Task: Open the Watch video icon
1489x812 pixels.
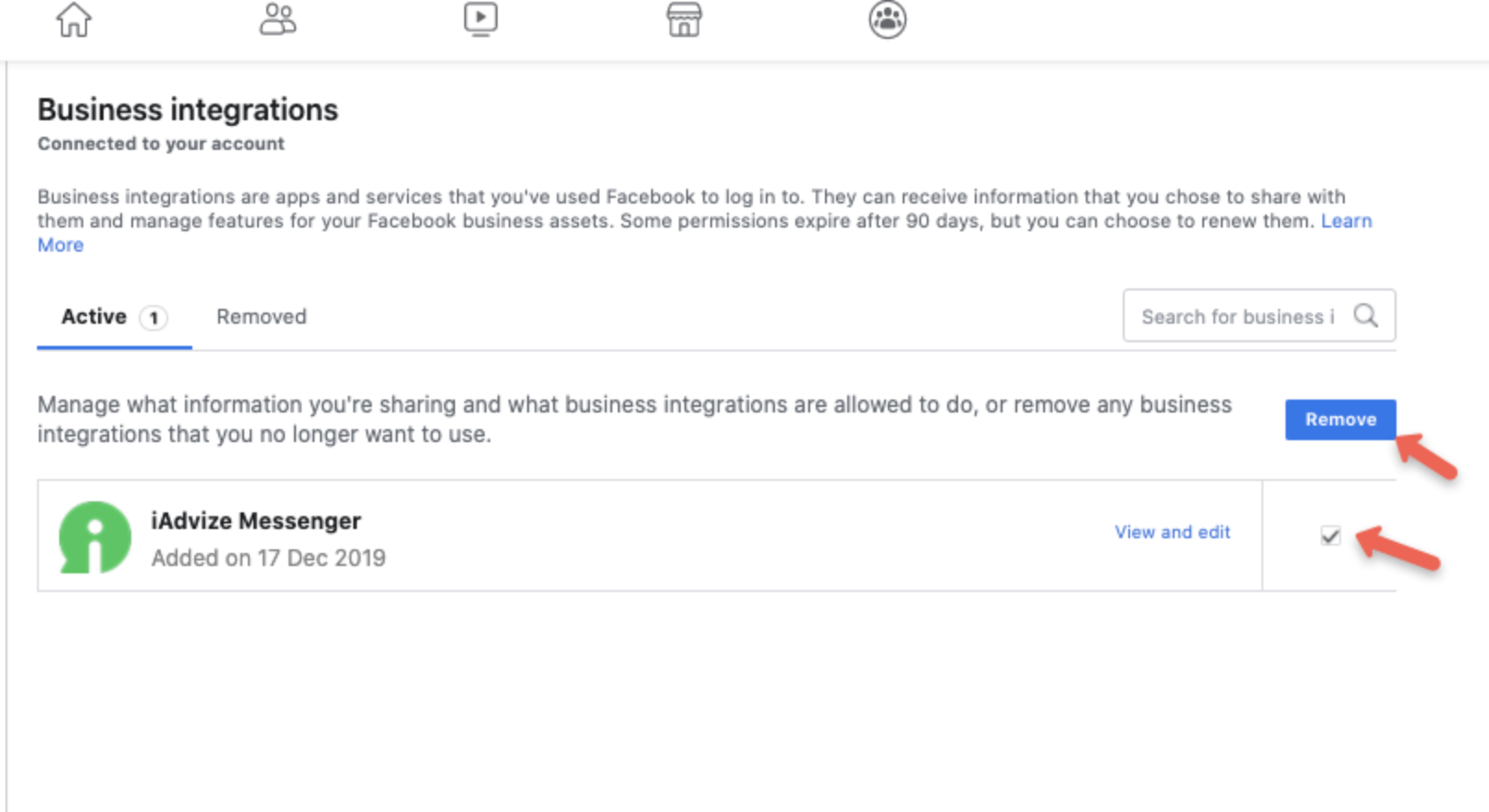Action: [481, 19]
